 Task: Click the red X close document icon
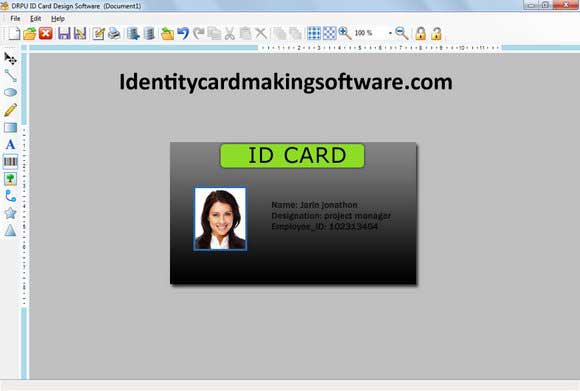tap(46, 33)
